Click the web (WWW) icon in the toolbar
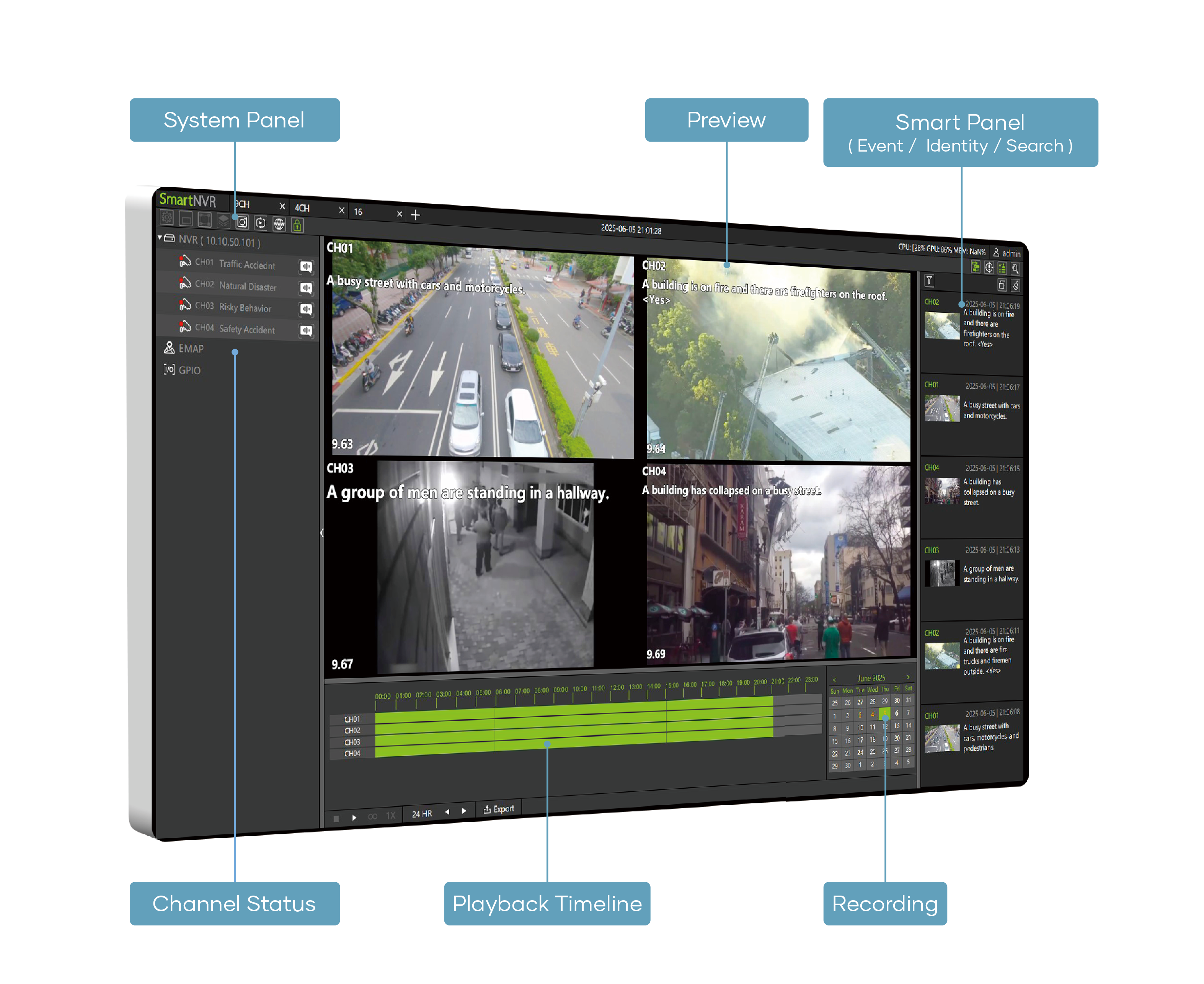The width and height of the screenshot is (1204, 984). (x=279, y=224)
